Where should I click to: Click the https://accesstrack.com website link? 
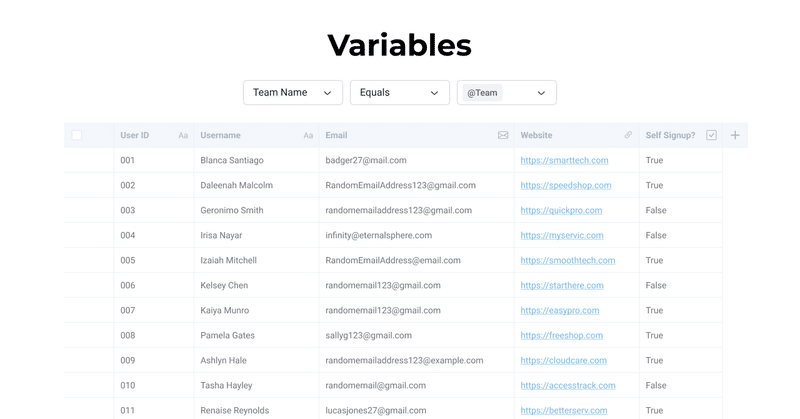[x=568, y=385]
